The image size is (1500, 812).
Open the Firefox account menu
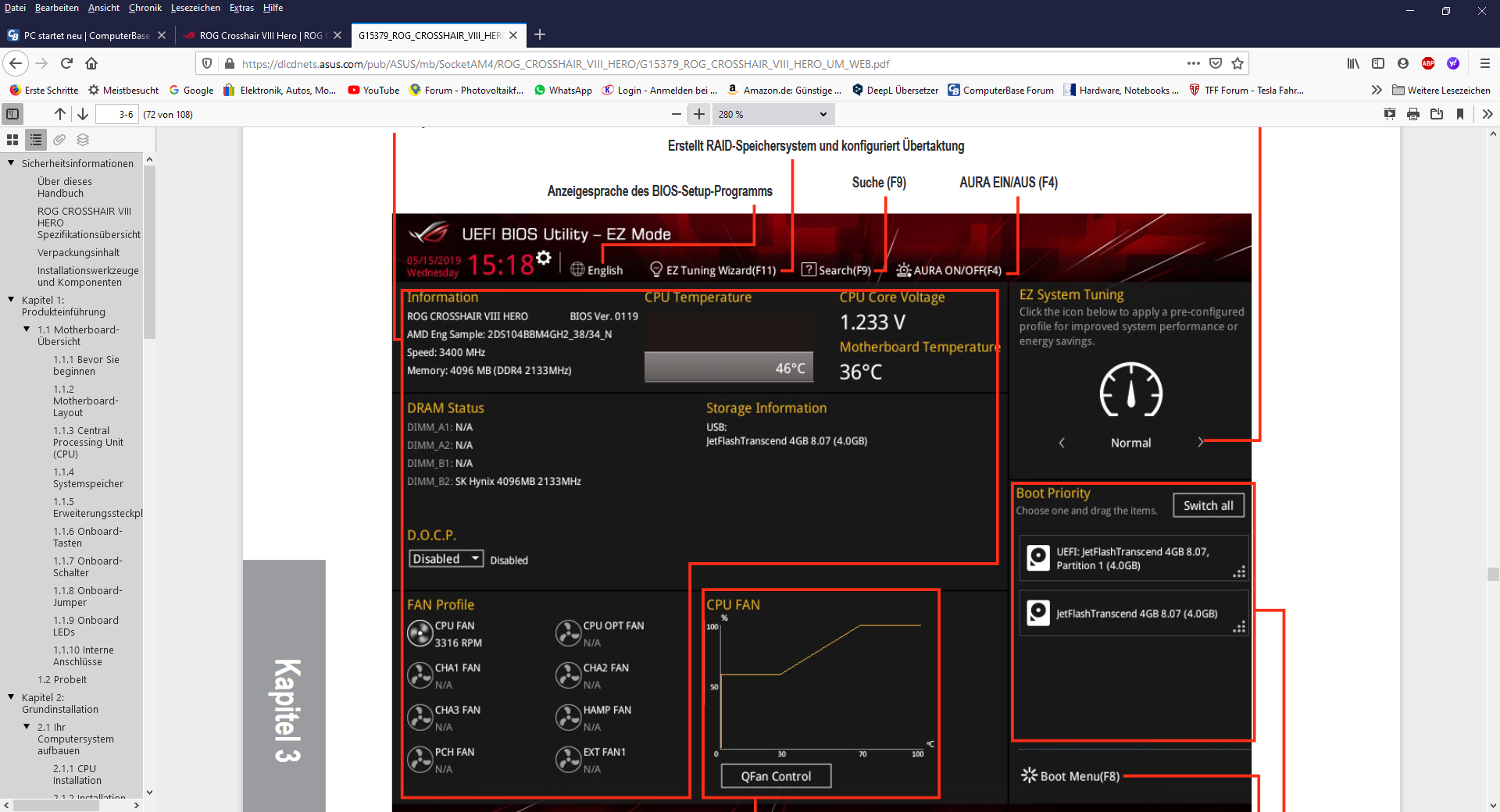[1403, 63]
